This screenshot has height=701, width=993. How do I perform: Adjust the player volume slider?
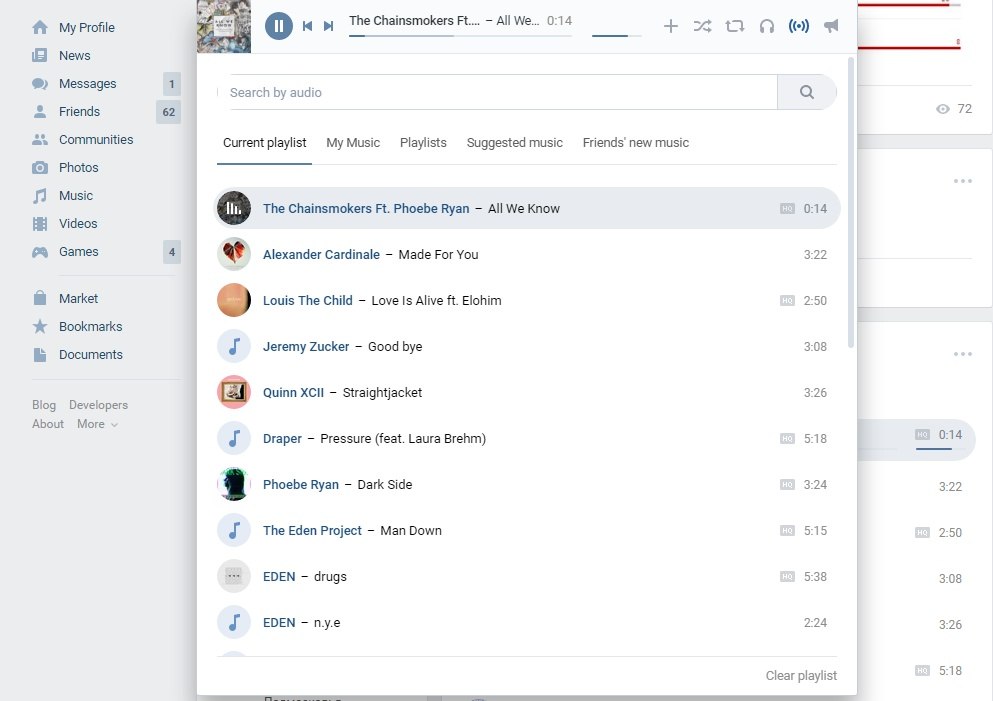coord(616,35)
